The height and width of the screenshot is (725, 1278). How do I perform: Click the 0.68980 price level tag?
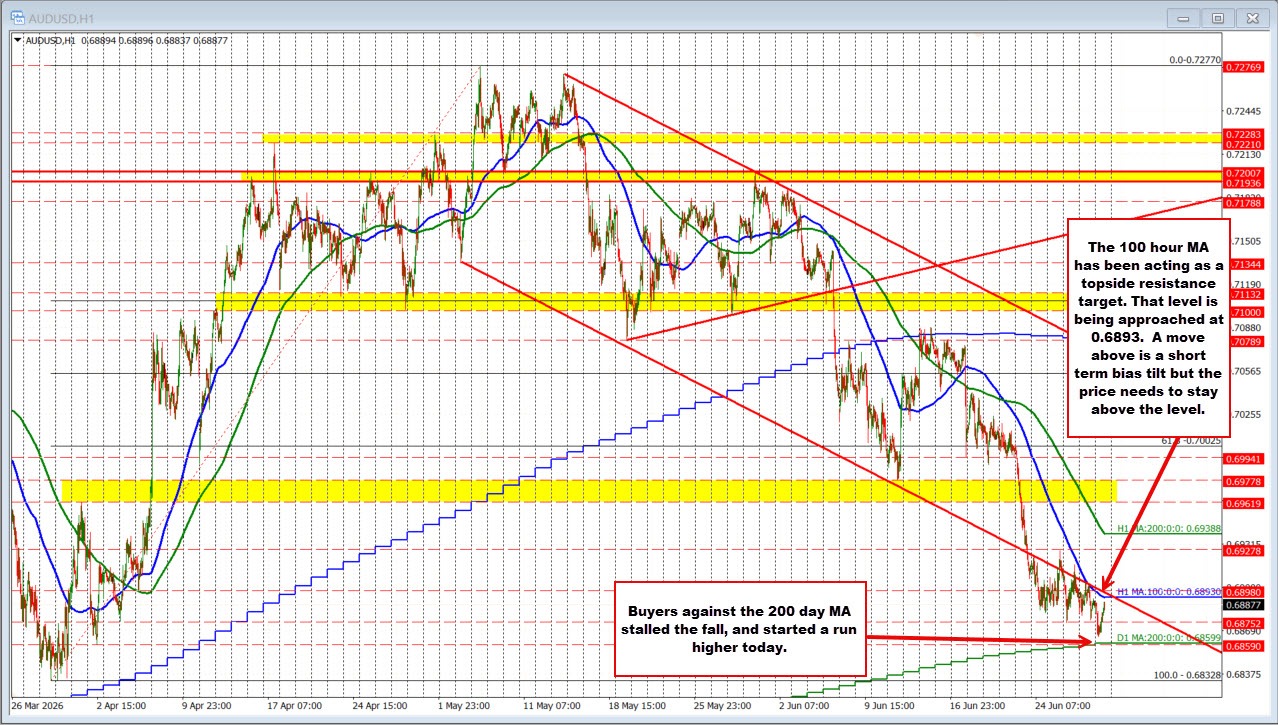coord(1246,591)
